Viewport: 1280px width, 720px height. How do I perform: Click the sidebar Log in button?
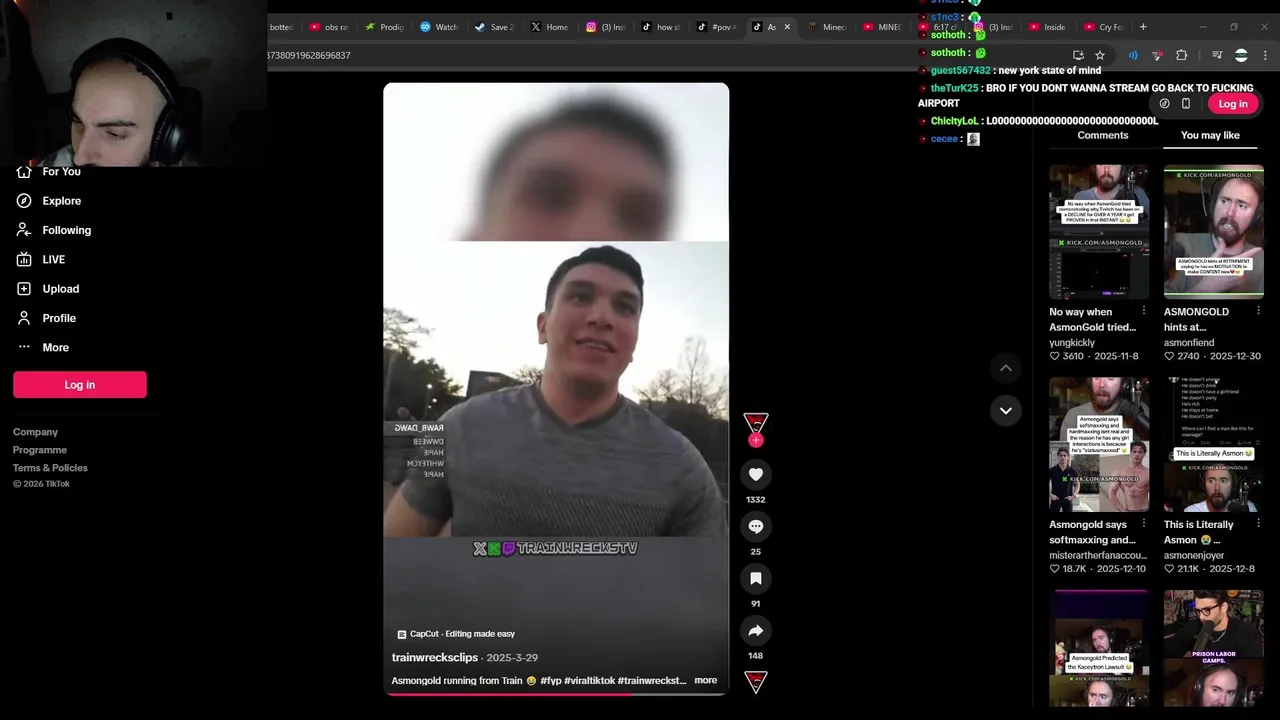click(80, 385)
